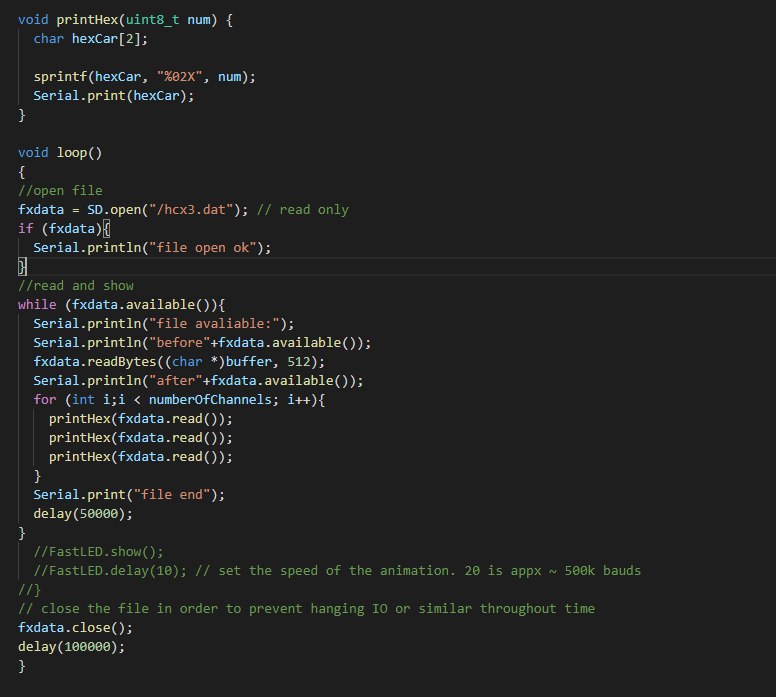Click the 'fxdata.close();' line
The width and height of the screenshot is (776, 697).
(75, 628)
